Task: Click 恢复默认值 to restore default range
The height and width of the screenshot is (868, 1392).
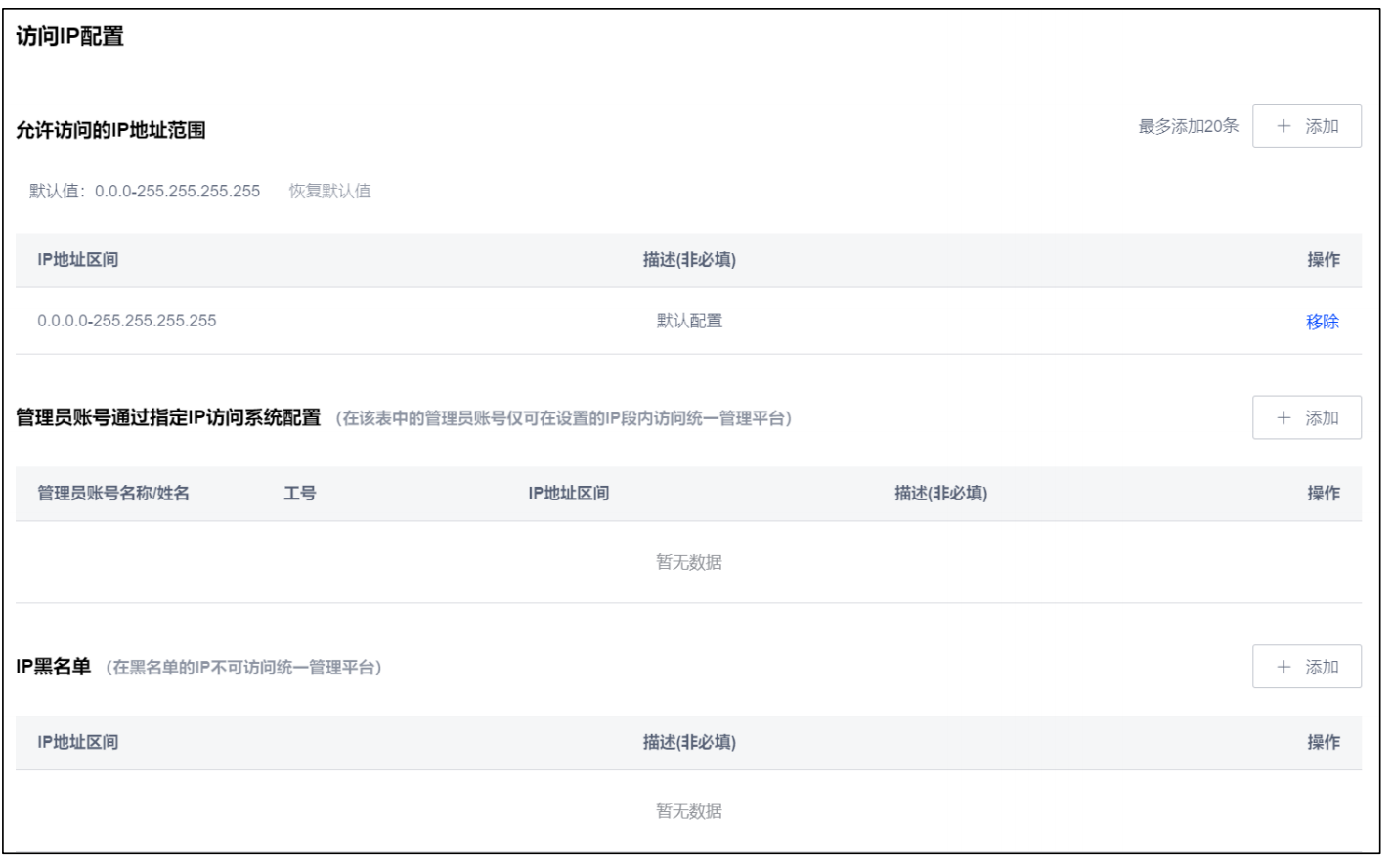Action: coord(329,191)
